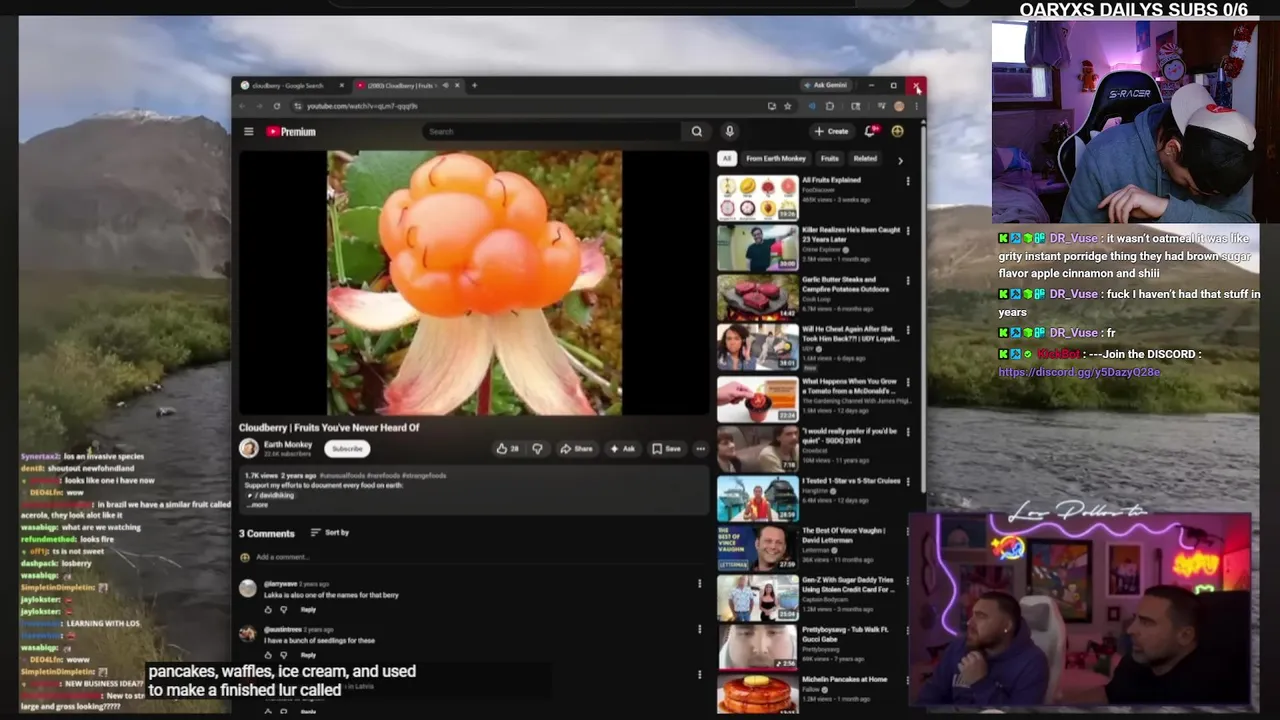Click the 3 Comments heading
The width and height of the screenshot is (1280, 720).
coord(267,533)
